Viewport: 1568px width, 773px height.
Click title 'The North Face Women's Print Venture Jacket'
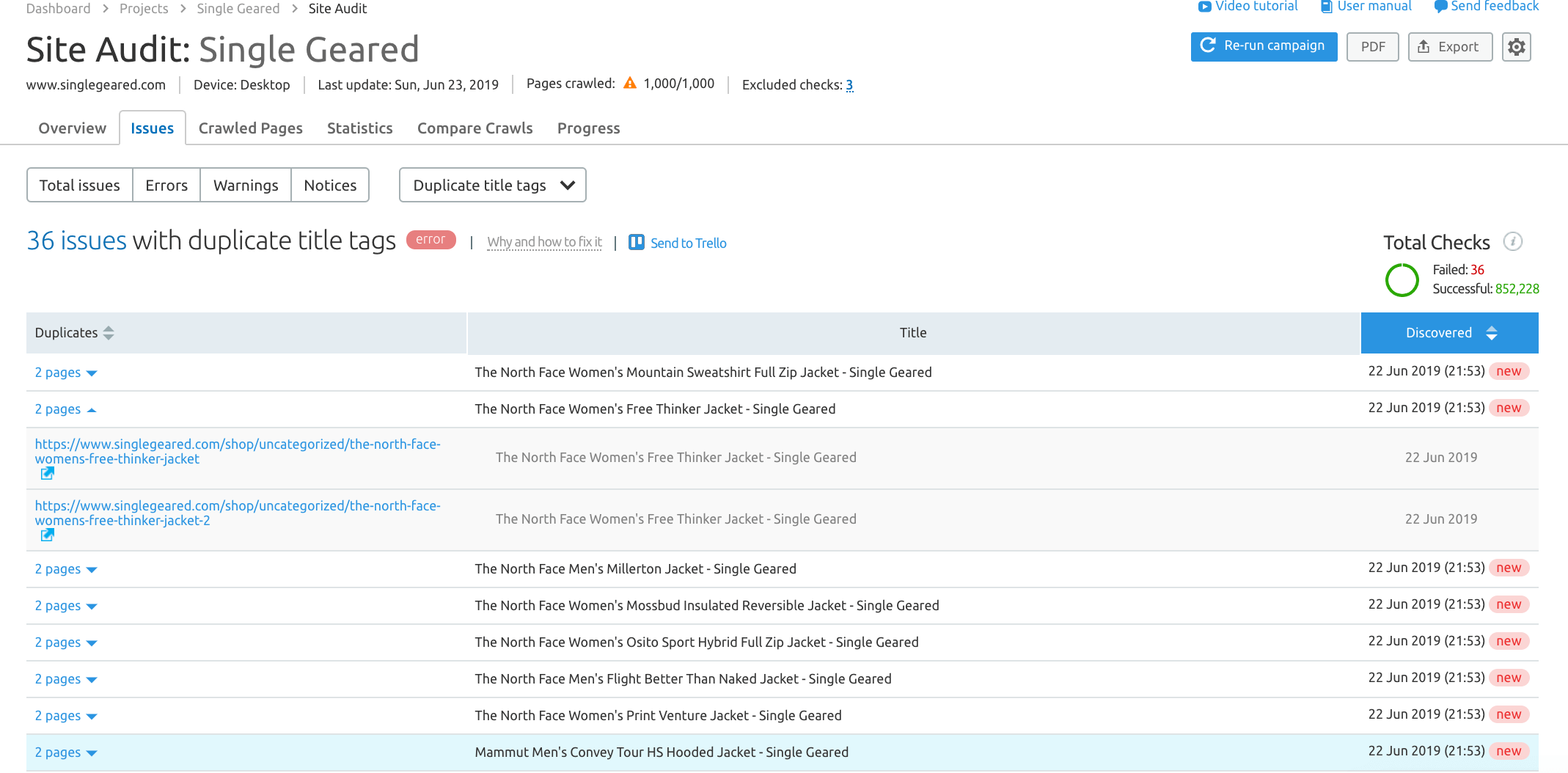pos(658,716)
